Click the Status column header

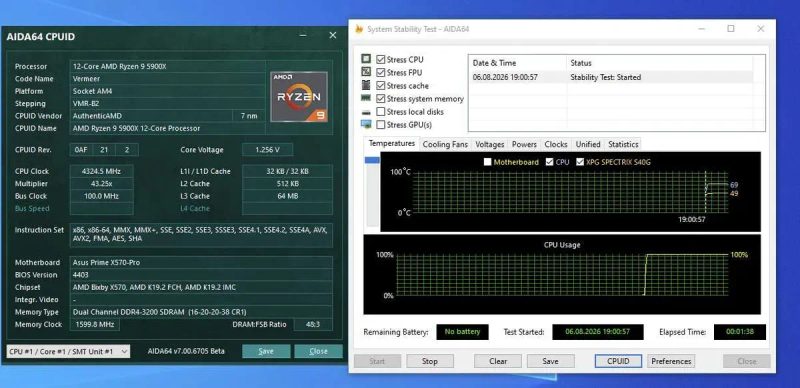coord(660,63)
